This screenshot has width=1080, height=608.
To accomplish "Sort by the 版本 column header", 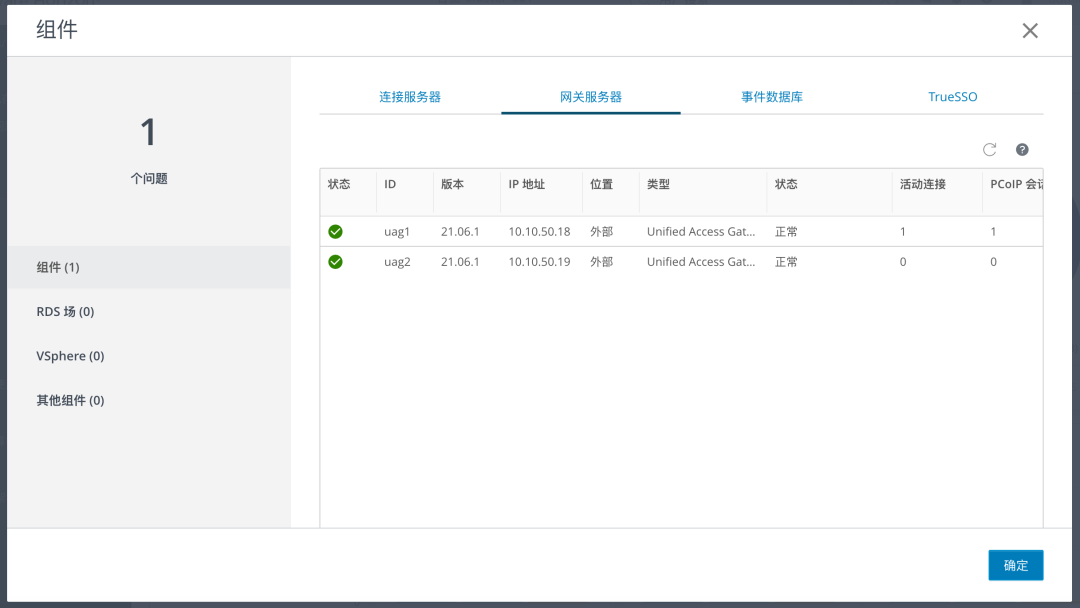I will tap(453, 184).
